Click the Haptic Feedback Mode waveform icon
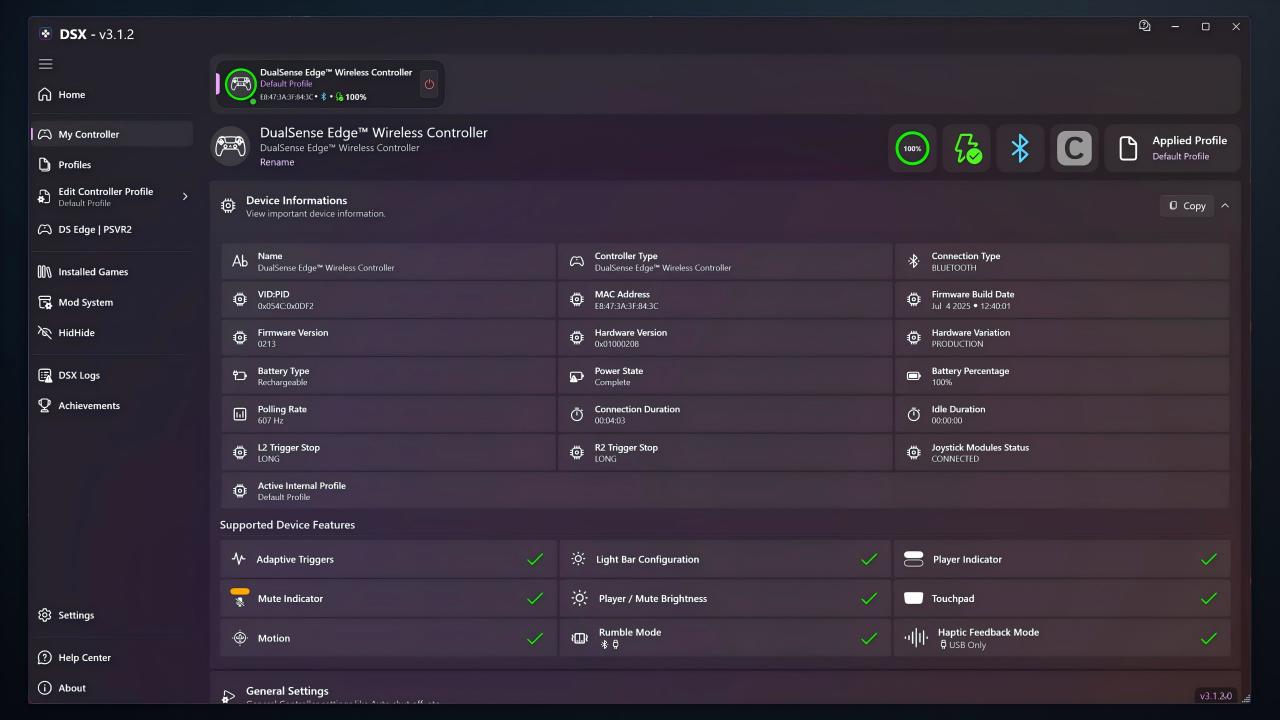Viewport: 1280px width, 720px height. [916, 638]
